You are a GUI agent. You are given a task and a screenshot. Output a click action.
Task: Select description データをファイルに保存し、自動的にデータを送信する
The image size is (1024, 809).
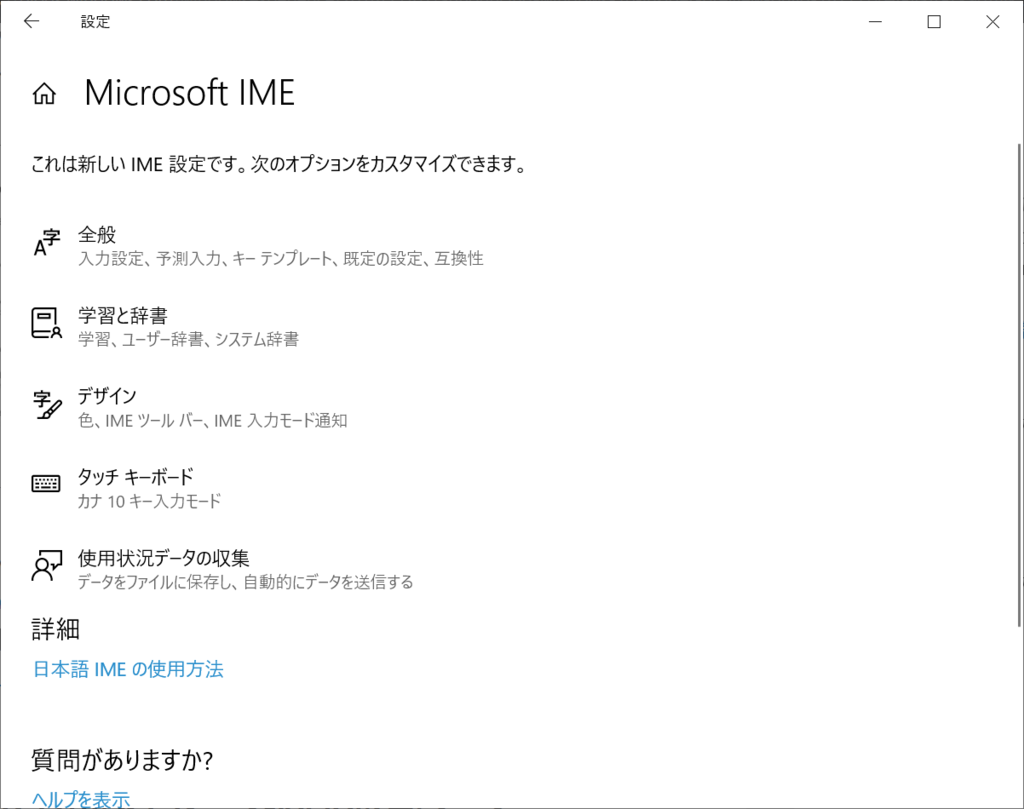tap(246, 582)
